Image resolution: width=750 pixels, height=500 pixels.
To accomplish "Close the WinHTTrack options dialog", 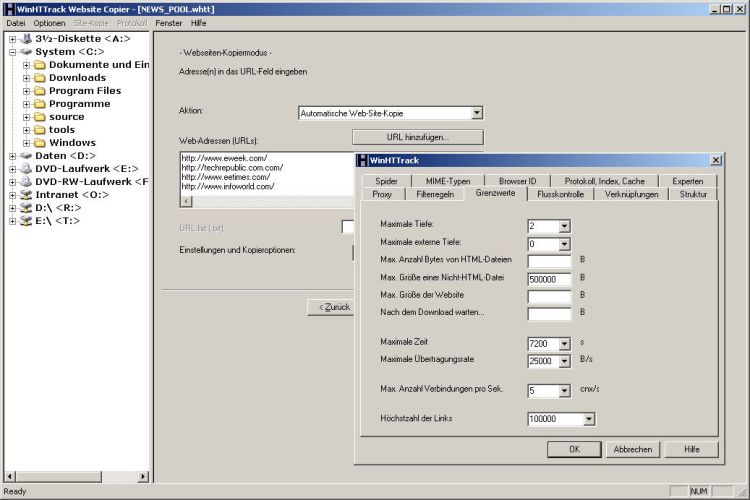I will [x=716, y=160].
